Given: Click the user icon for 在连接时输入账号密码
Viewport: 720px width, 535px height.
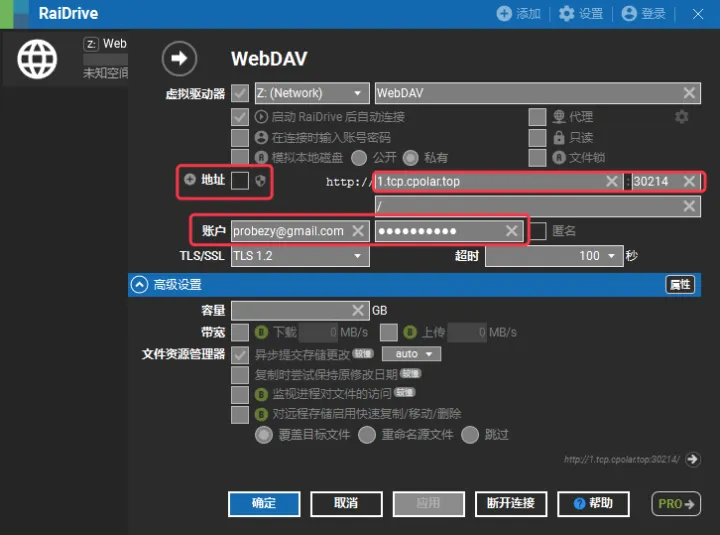Looking at the screenshot, I should (x=261, y=137).
